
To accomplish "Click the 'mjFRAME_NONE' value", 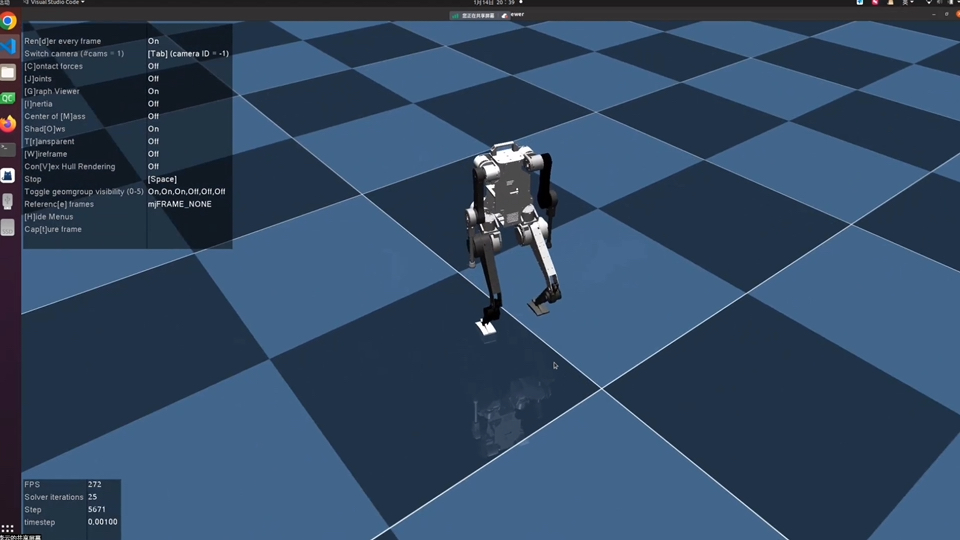I will [179, 204].
